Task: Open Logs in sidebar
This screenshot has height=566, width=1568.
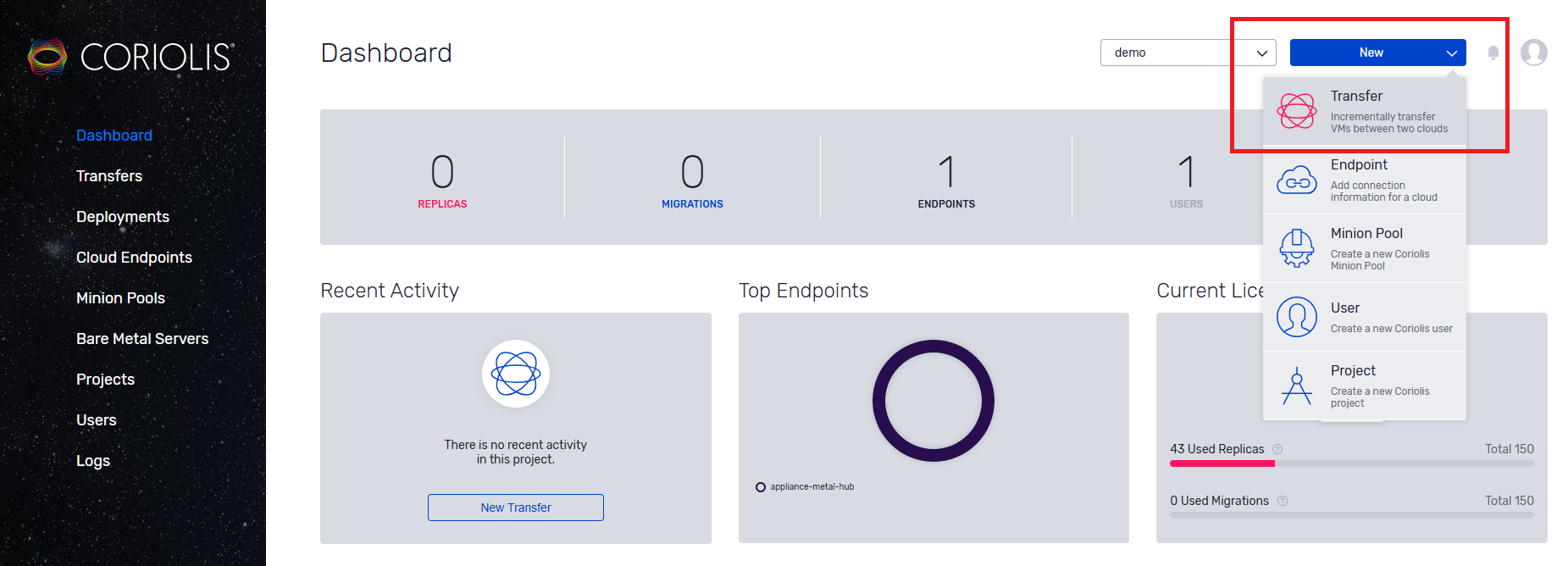Action: [93, 461]
